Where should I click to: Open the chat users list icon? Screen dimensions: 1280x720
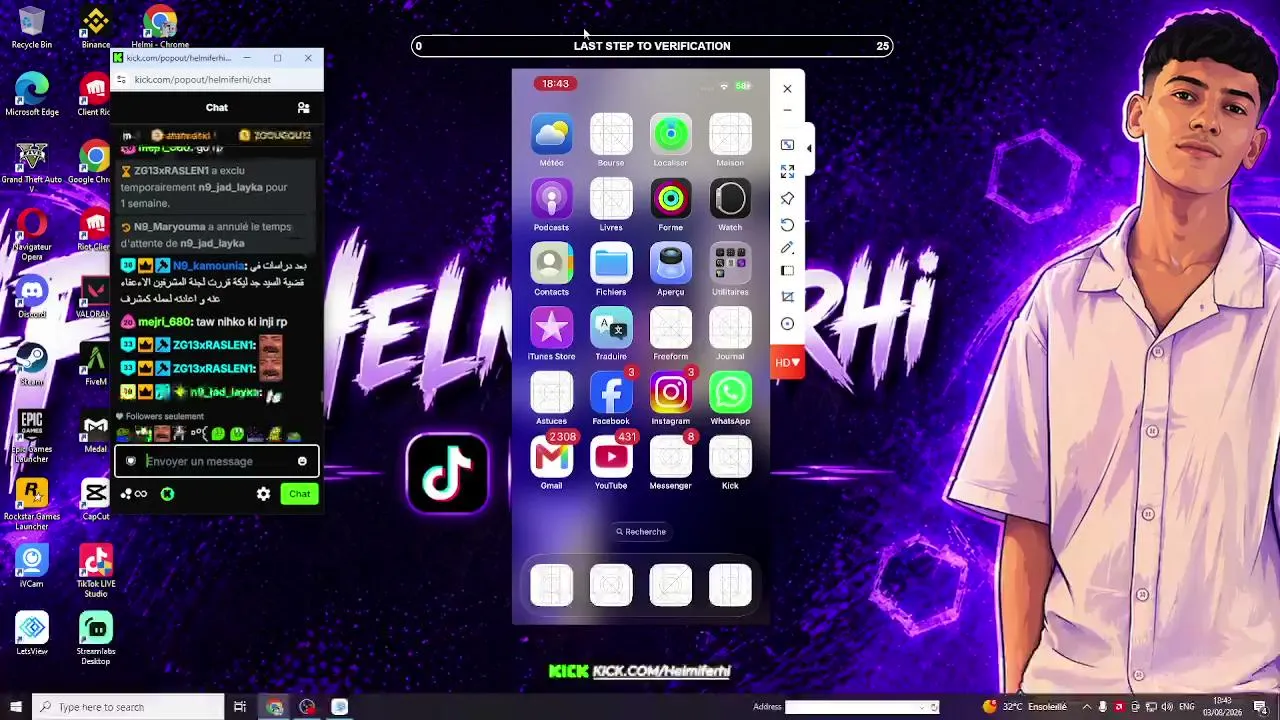click(x=303, y=107)
